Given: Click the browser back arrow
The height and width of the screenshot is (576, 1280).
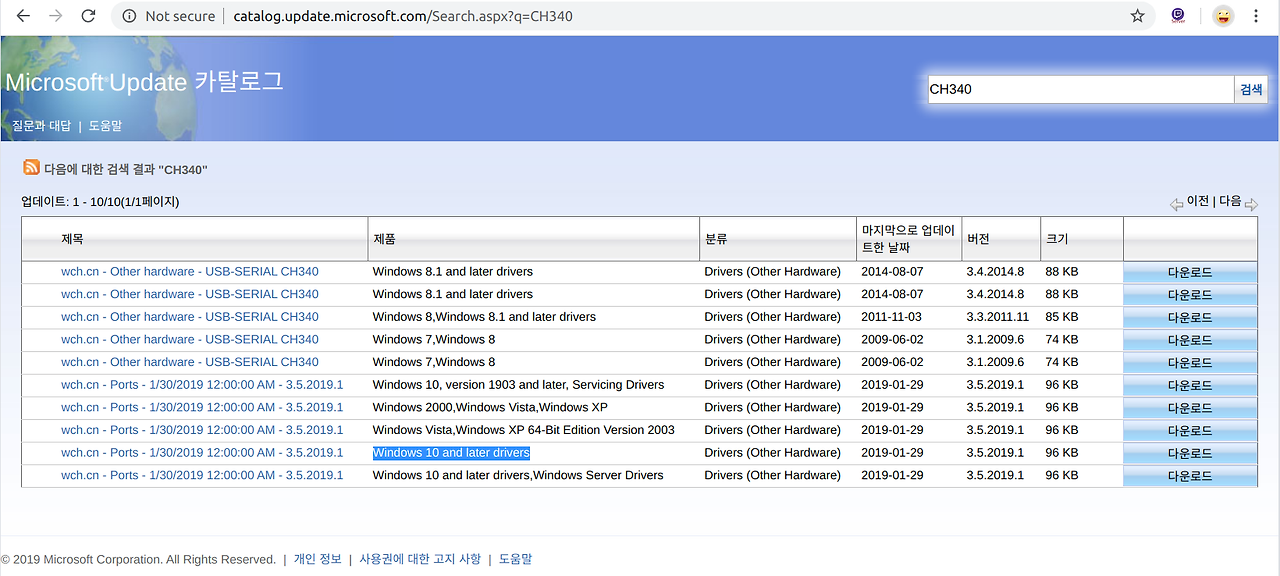Looking at the screenshot, I should coord(23,16).
